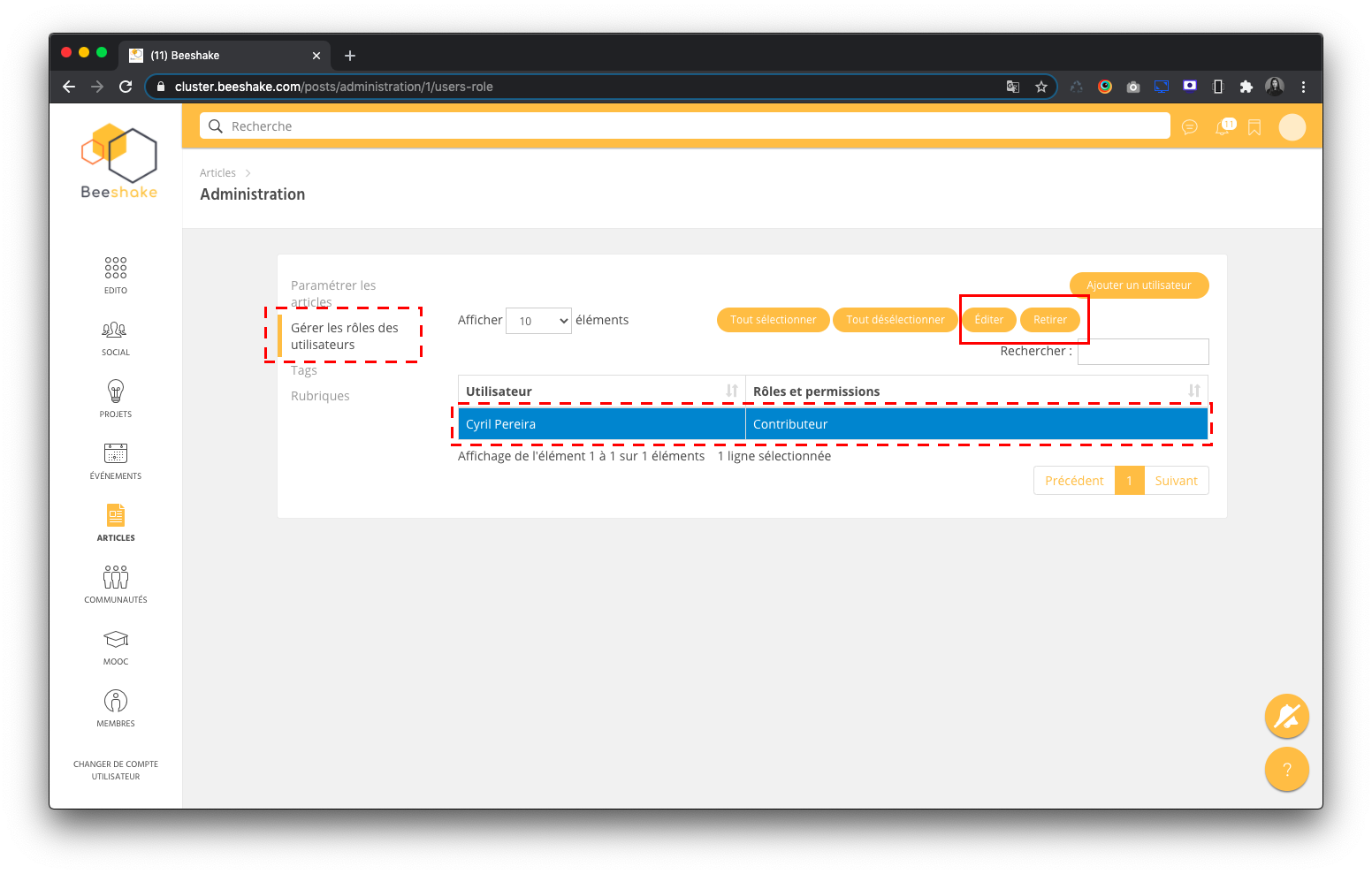Click the Articles breadcrumb link

(217, 173)
